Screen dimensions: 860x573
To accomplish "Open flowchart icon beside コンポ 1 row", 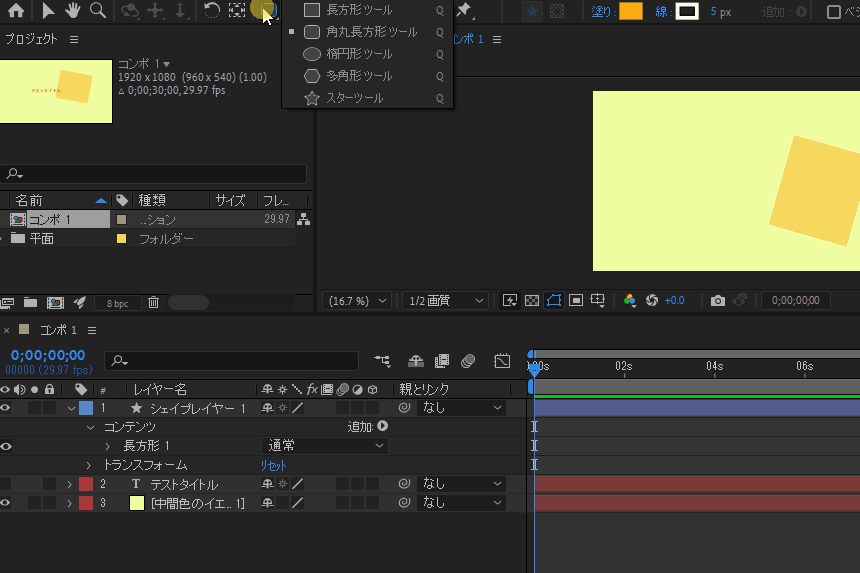I will tap(303, 219).
